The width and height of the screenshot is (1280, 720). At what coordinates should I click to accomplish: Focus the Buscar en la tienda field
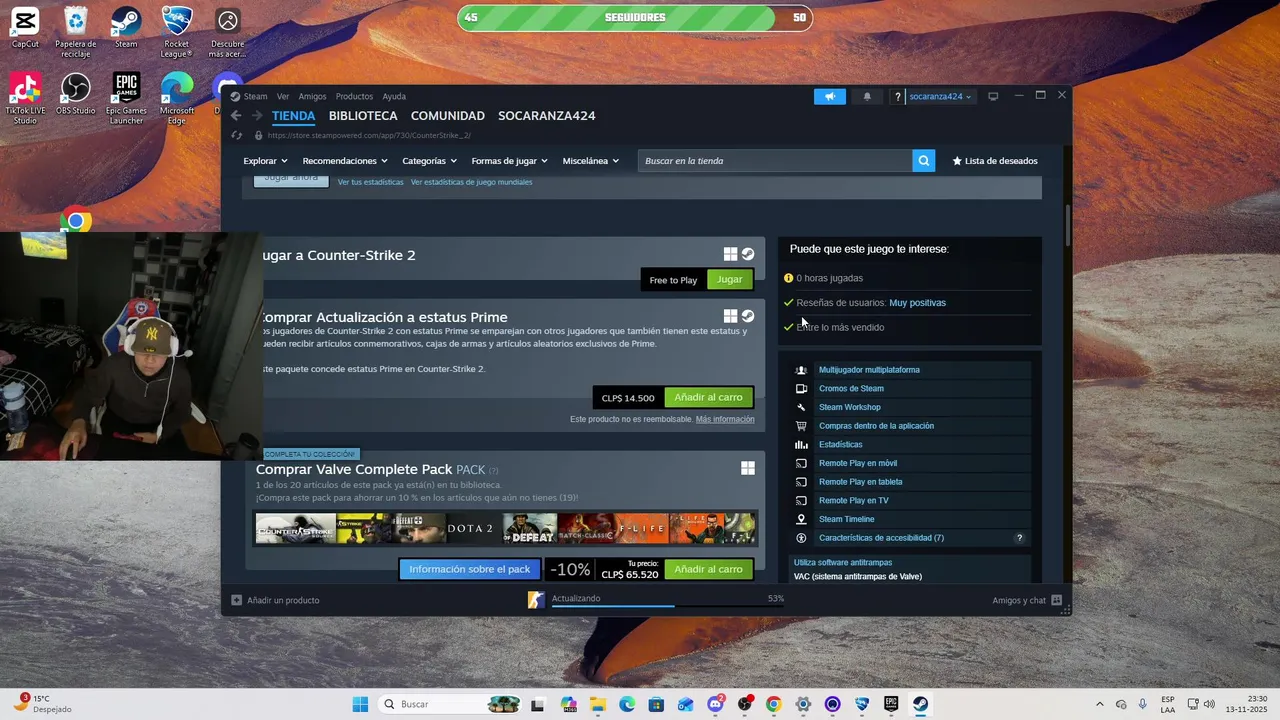[x=775, y=161]
